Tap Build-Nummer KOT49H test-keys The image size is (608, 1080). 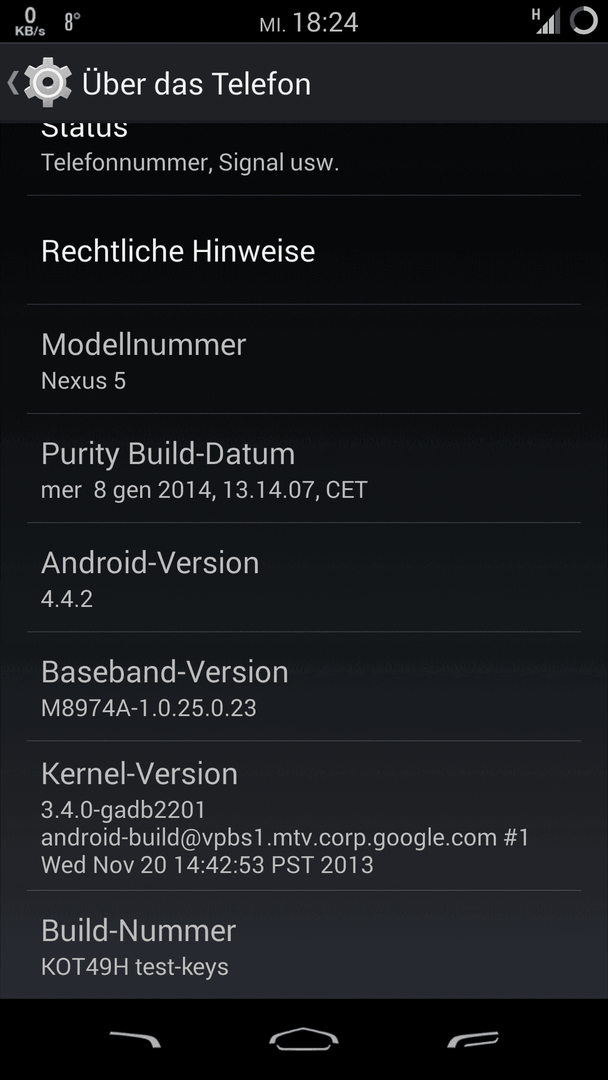click(x=304, y=944)
